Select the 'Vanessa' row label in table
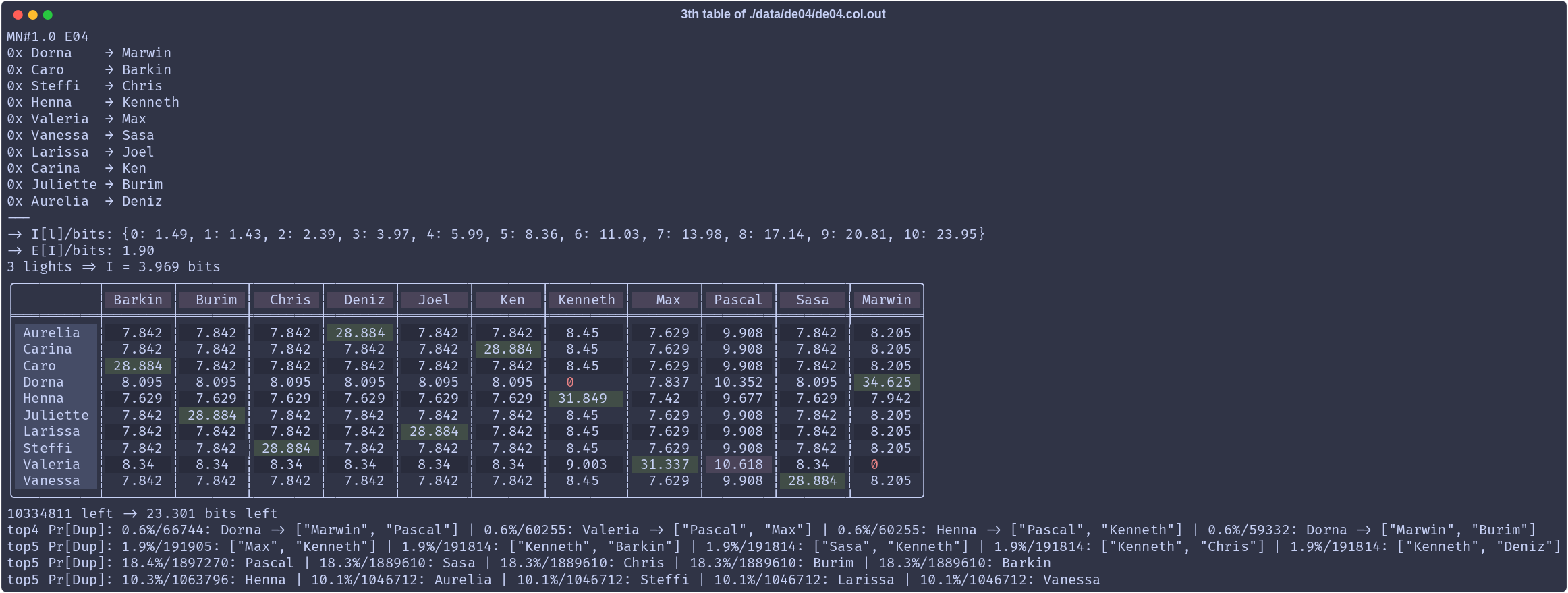This screenshot has width=1568, height=593. coord(51,480)
